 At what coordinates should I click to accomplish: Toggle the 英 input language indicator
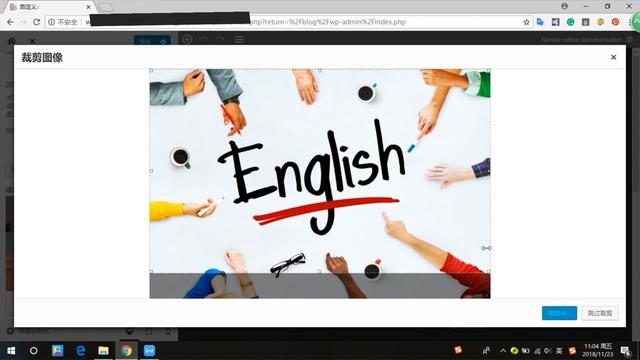559,351
